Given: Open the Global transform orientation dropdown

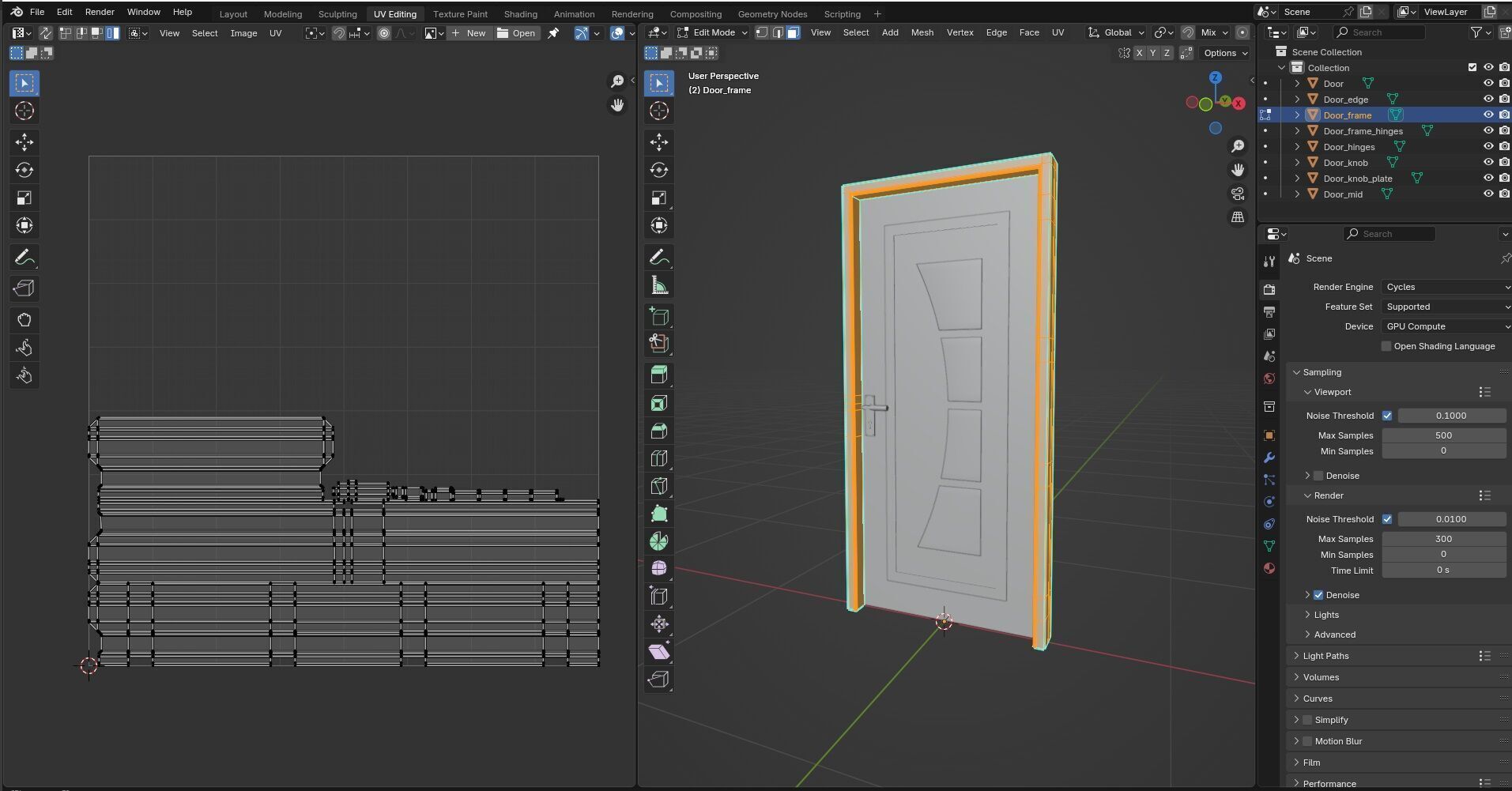Looking at the screenshot, I should [x=1116, y=32].
